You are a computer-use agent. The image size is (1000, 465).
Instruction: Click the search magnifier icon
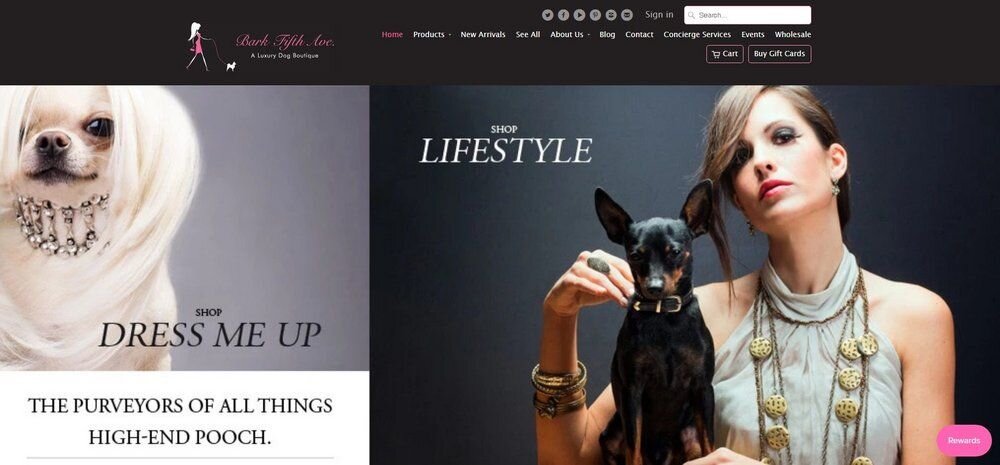tap(691, 15)
